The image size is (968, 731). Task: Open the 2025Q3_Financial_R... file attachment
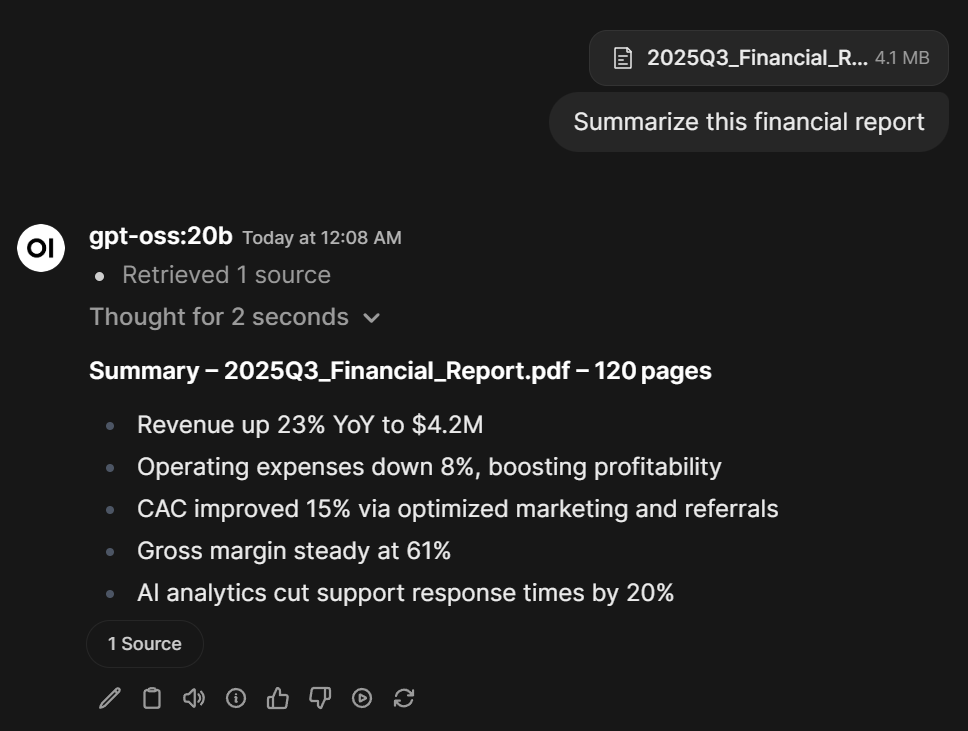(x=757, y=58)
